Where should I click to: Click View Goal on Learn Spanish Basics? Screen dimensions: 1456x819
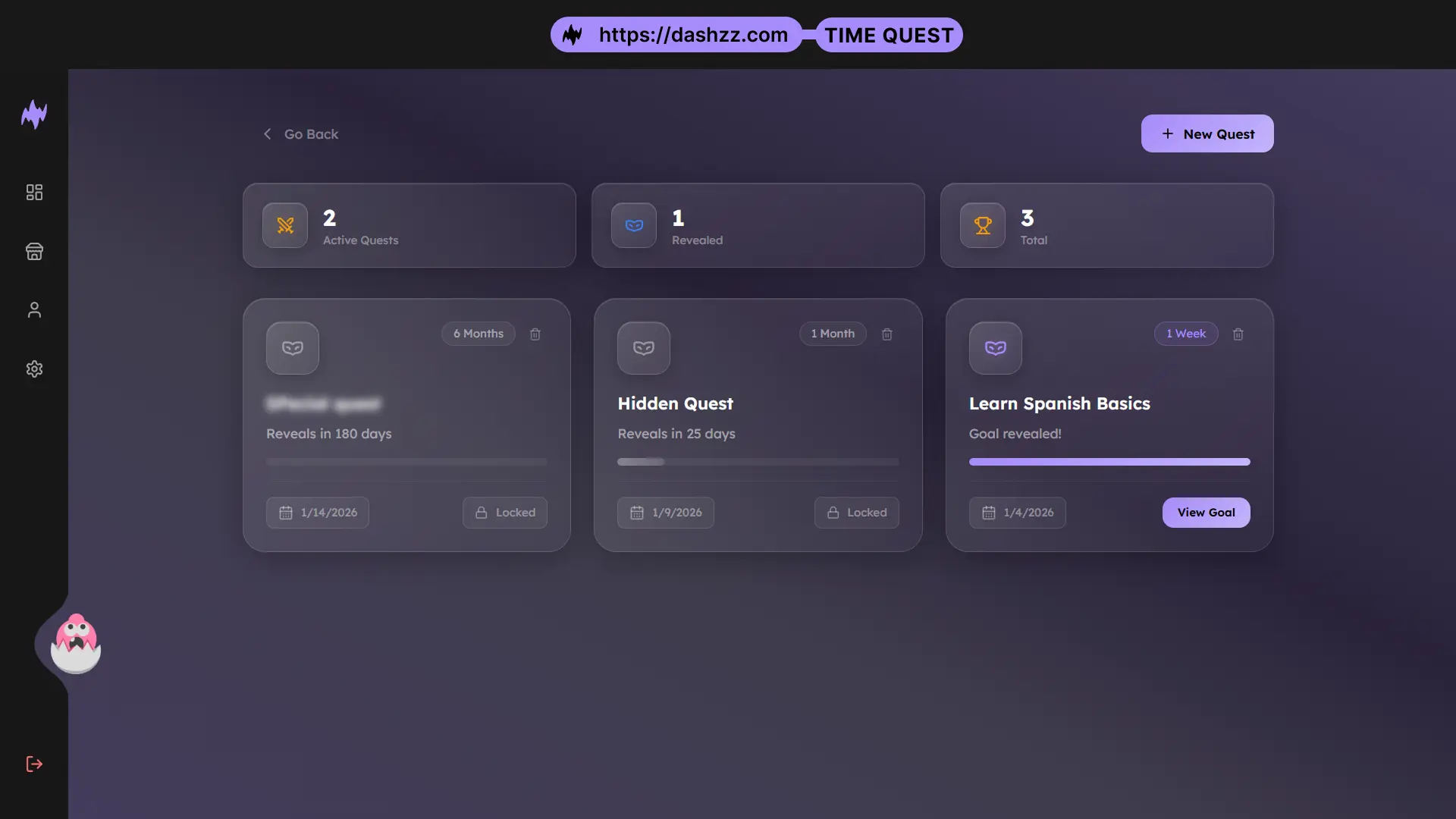click(1205, 513)
